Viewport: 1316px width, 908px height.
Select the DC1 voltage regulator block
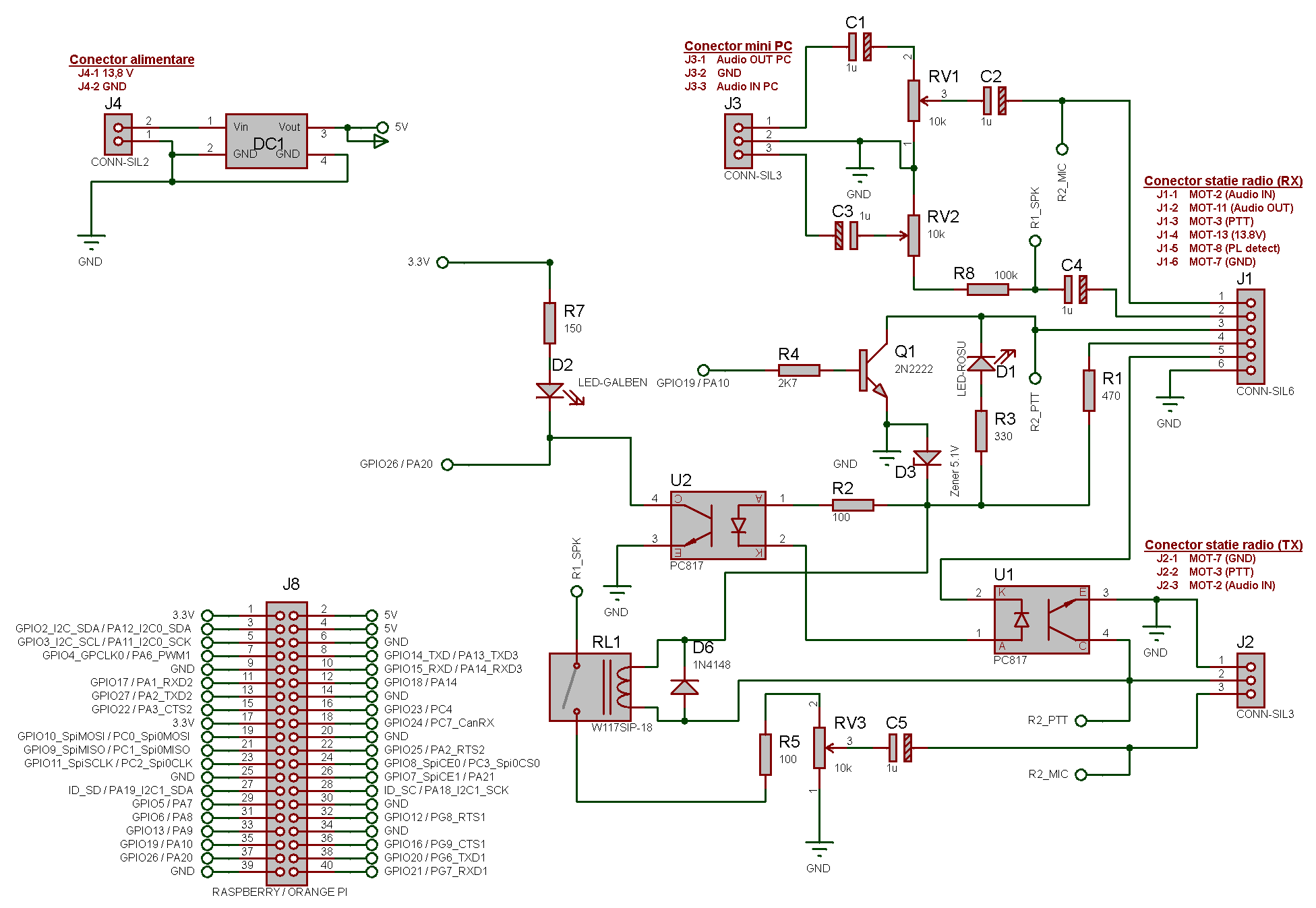266,141
